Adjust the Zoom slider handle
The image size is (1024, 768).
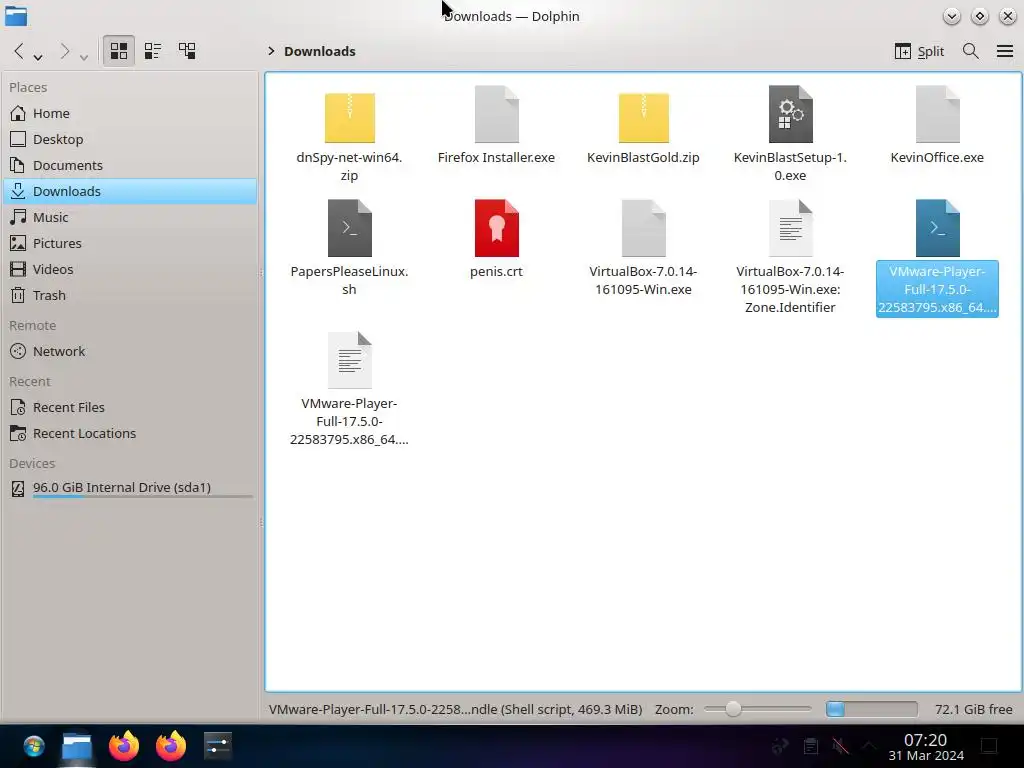733,709
